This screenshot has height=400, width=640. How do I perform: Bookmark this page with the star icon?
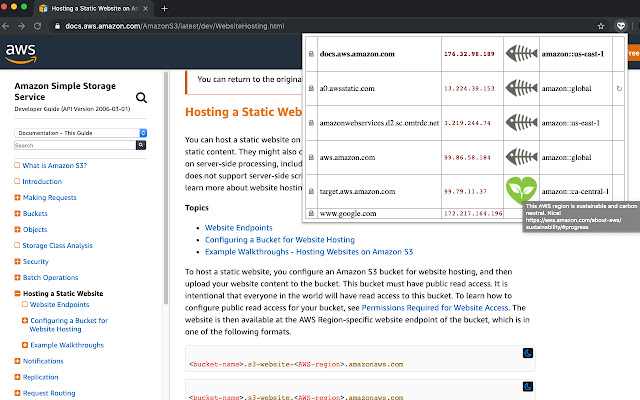coord(601,26)
